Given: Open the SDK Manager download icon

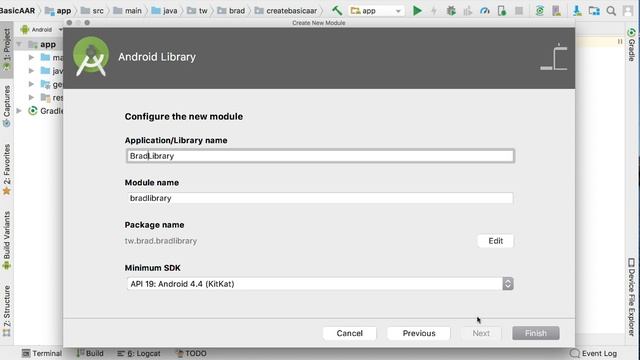Looking at the screenshot, I should coord(577,11).
